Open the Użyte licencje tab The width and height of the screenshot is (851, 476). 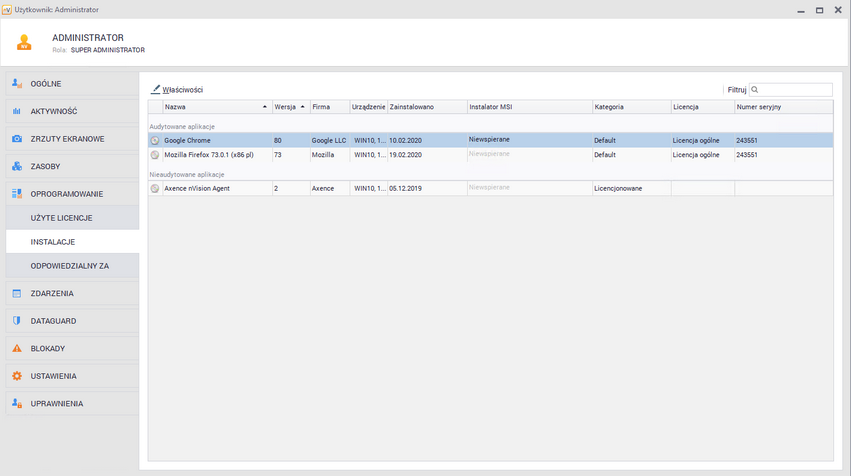(61, 217)
